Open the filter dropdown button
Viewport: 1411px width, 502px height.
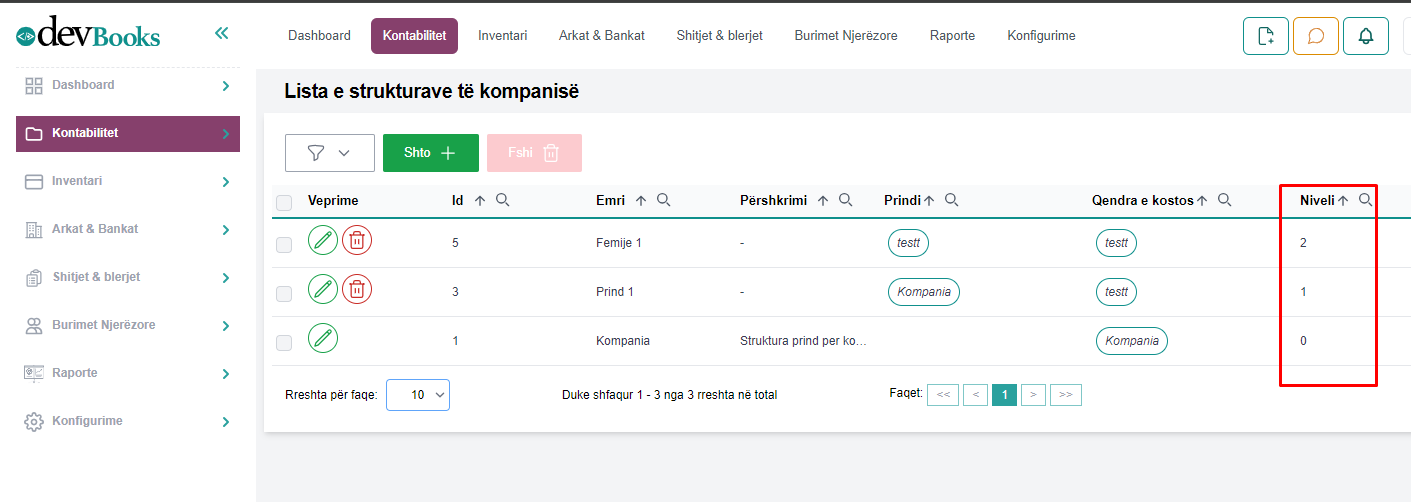[x=329, y=153]
